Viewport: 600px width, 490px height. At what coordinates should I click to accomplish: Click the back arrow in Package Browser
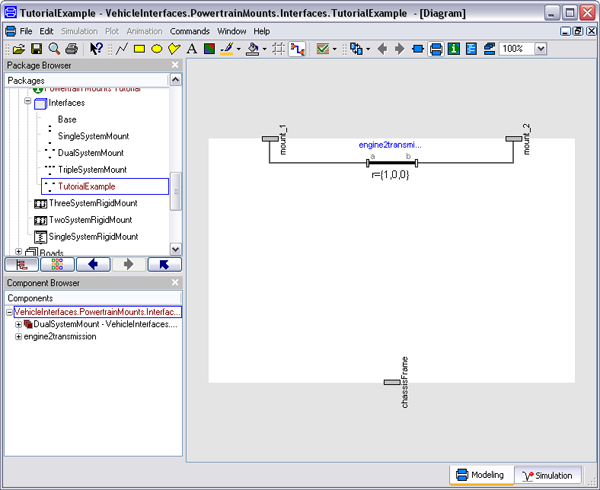tap(92, 265)
